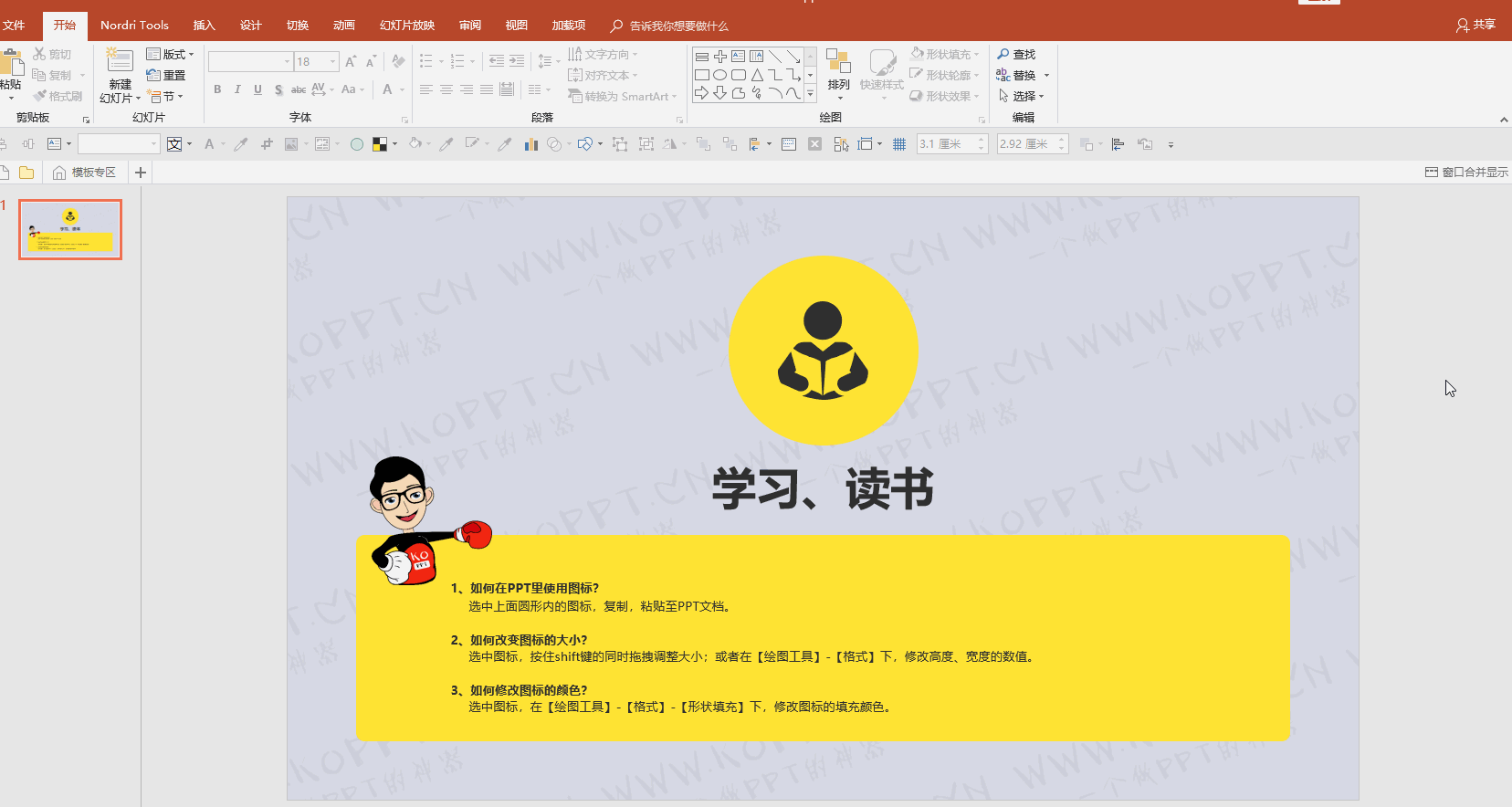Switch to Slide Show (幻灯片放映) tab
This screenshot has height=807, width=1512.
tap(407, 26)
